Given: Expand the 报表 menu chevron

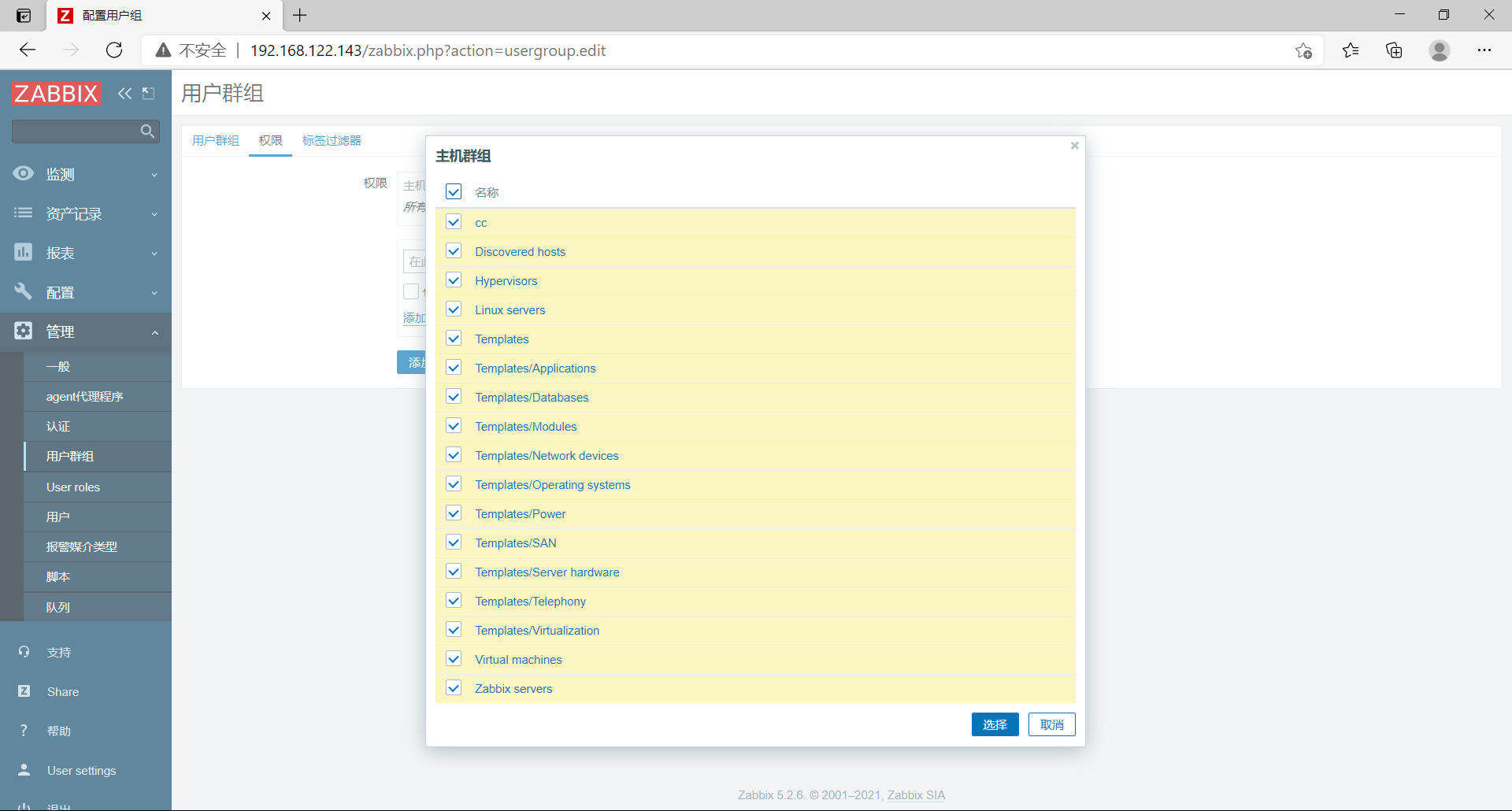Looking at the screenshot, I should pyautogui.click(x=154, y=254).
